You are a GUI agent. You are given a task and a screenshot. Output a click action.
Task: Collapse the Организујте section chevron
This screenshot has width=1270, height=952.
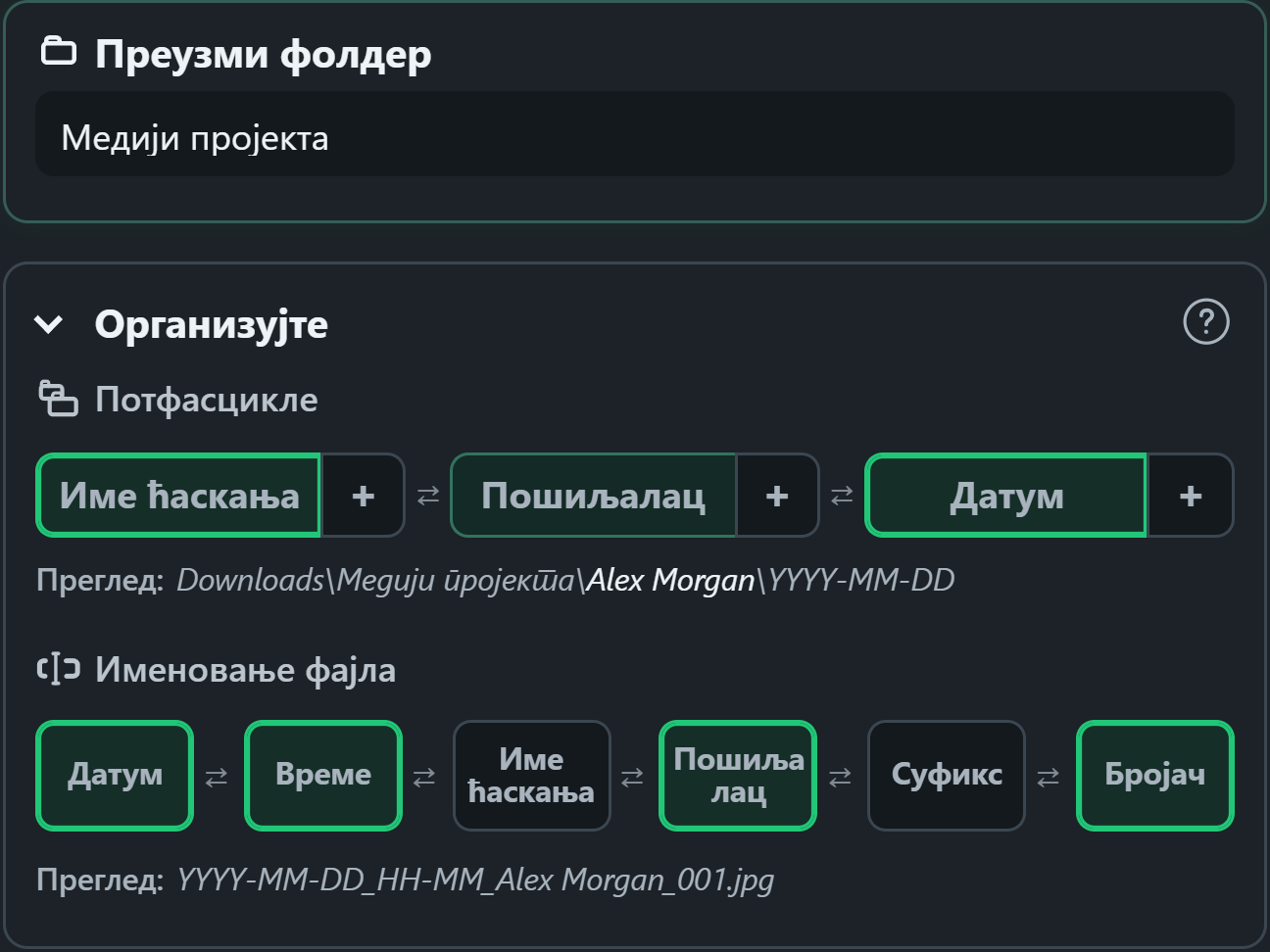48,324
